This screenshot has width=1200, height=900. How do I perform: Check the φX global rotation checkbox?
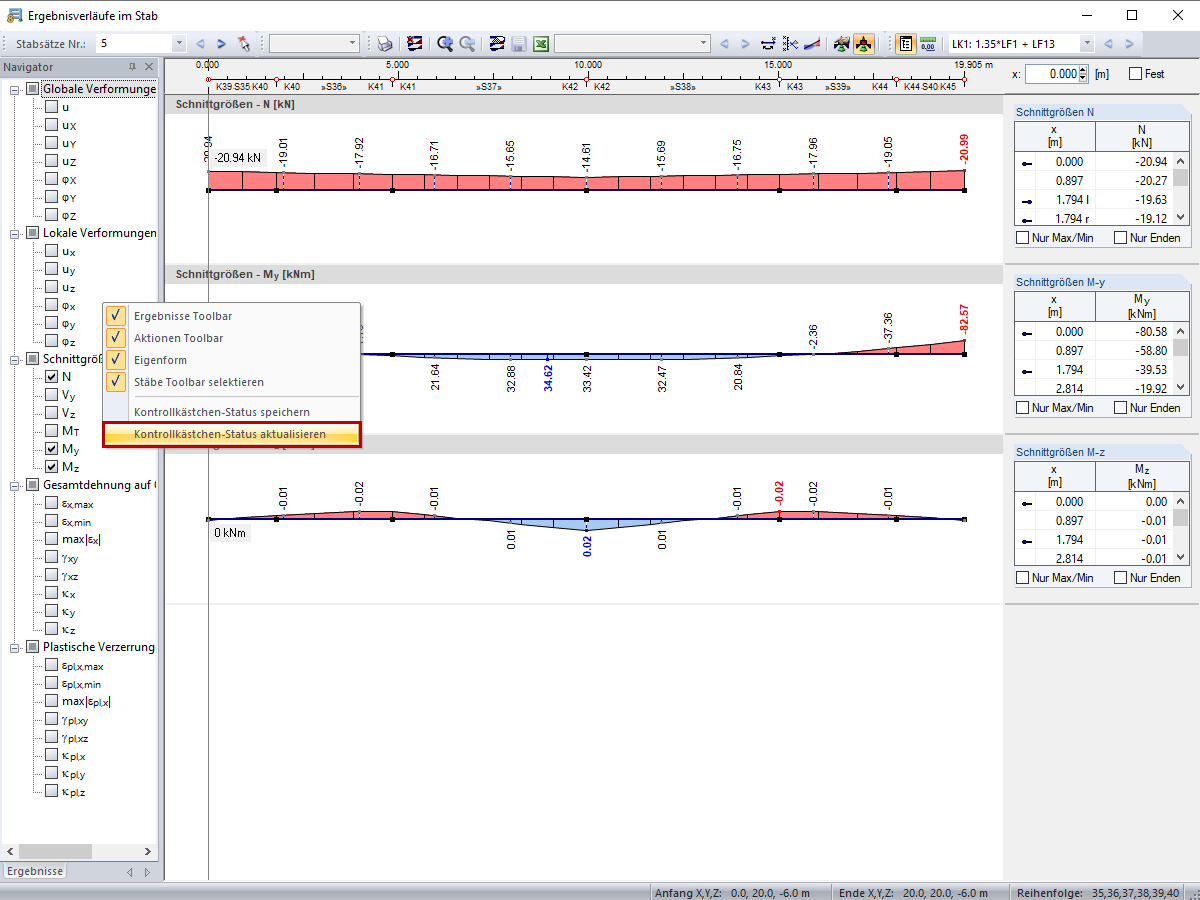point(51,179)
